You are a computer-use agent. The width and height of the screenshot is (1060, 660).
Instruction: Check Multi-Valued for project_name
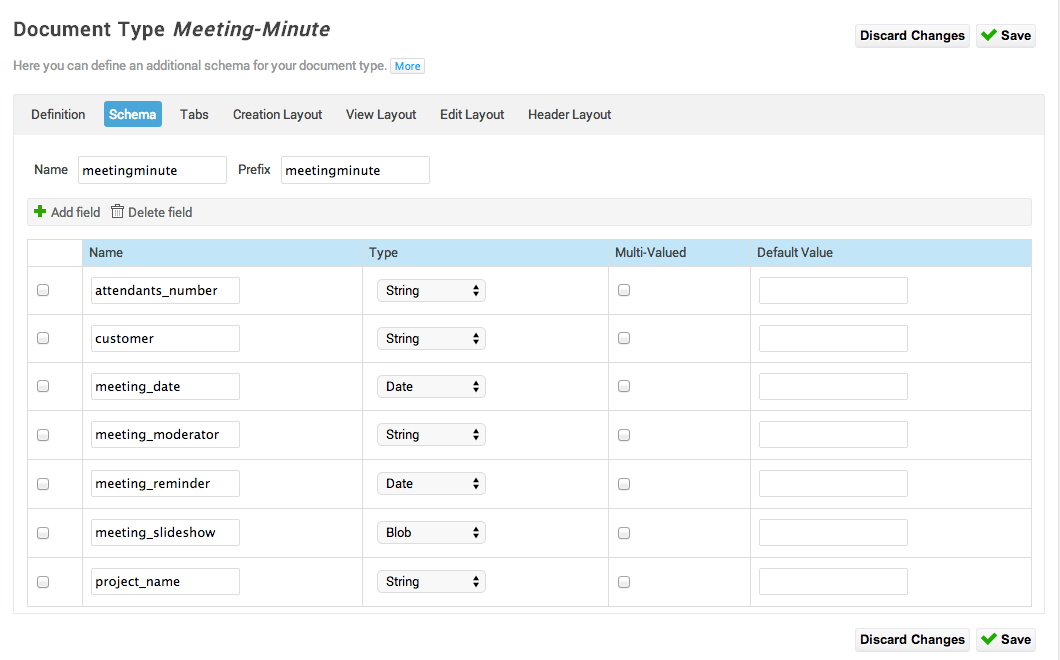(x=624, y=582)
